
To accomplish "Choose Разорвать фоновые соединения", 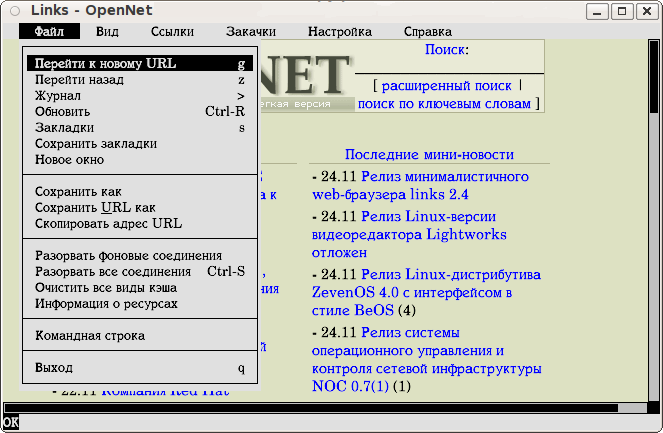I will (x=140, y=256).
